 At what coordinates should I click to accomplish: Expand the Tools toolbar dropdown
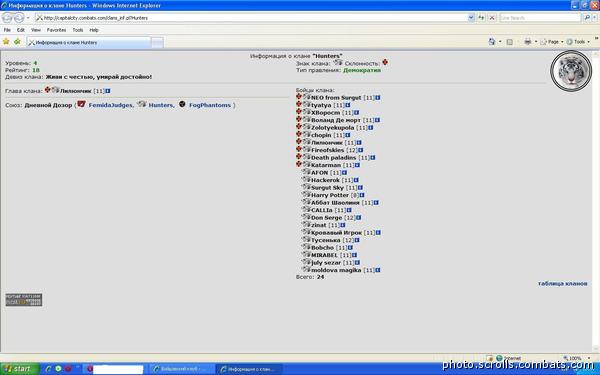coord(578,42)
